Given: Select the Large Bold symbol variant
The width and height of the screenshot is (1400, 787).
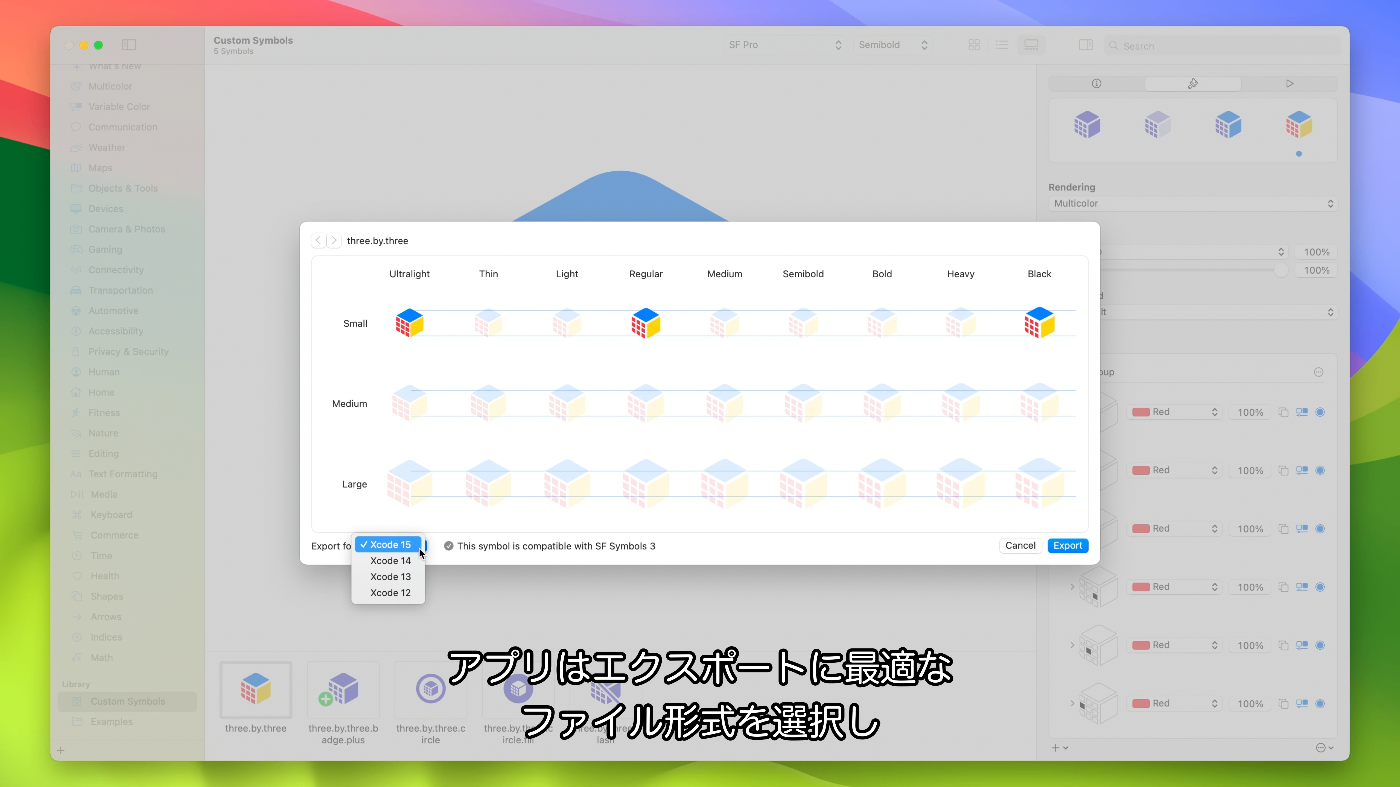Looking at the screenshot, I should point(882,484).
